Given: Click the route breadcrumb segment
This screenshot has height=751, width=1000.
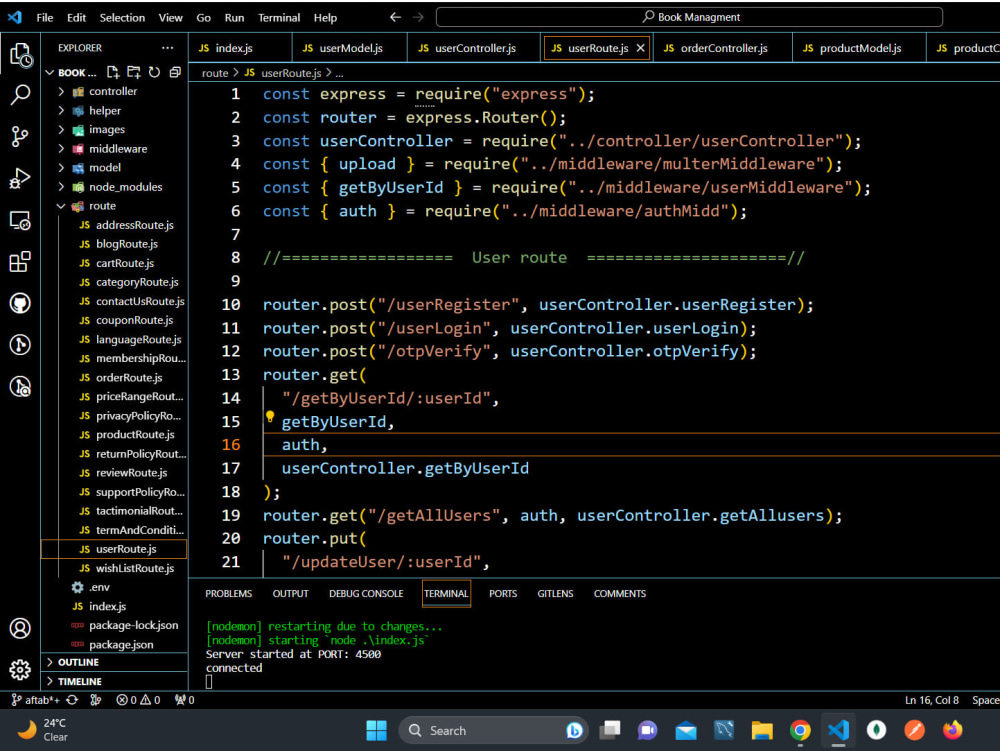Looking at the screenshot, I should (x=215, y=73).
